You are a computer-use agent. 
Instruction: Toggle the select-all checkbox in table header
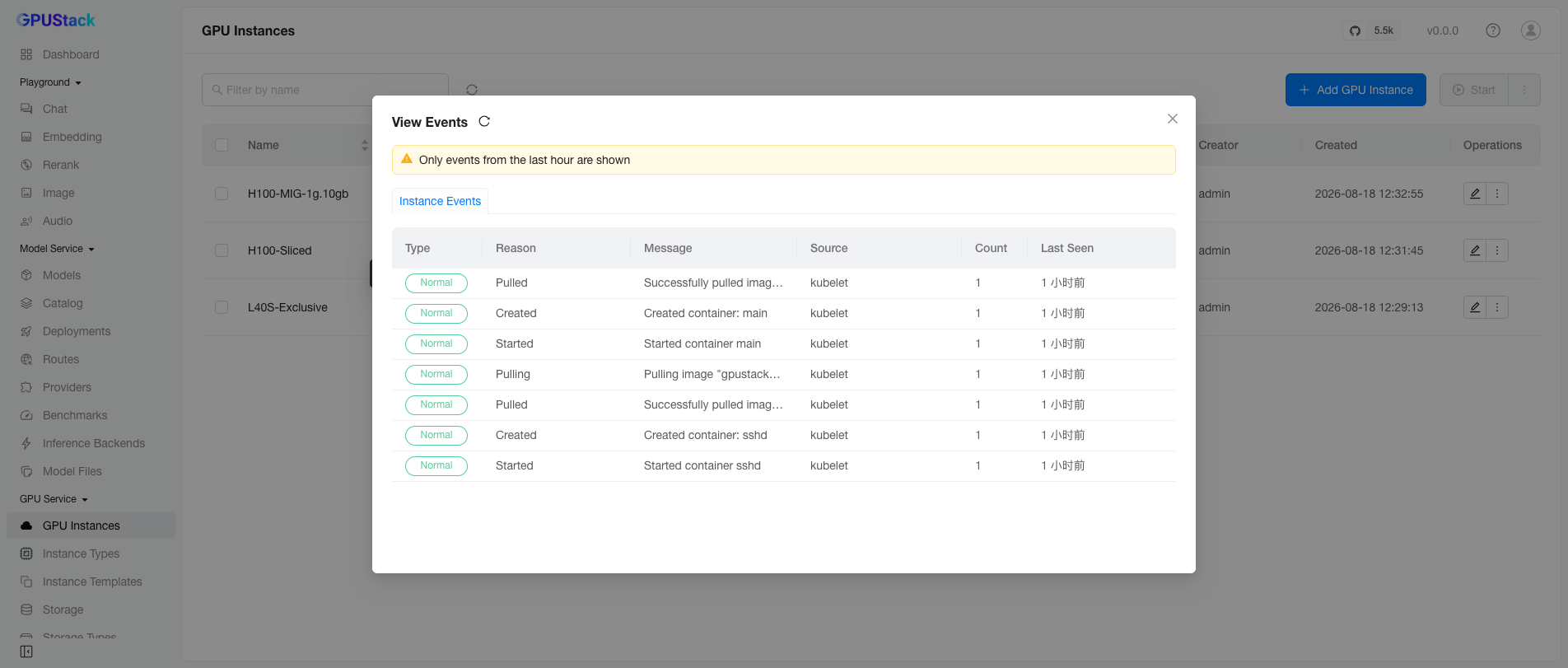tap(222, 145)
